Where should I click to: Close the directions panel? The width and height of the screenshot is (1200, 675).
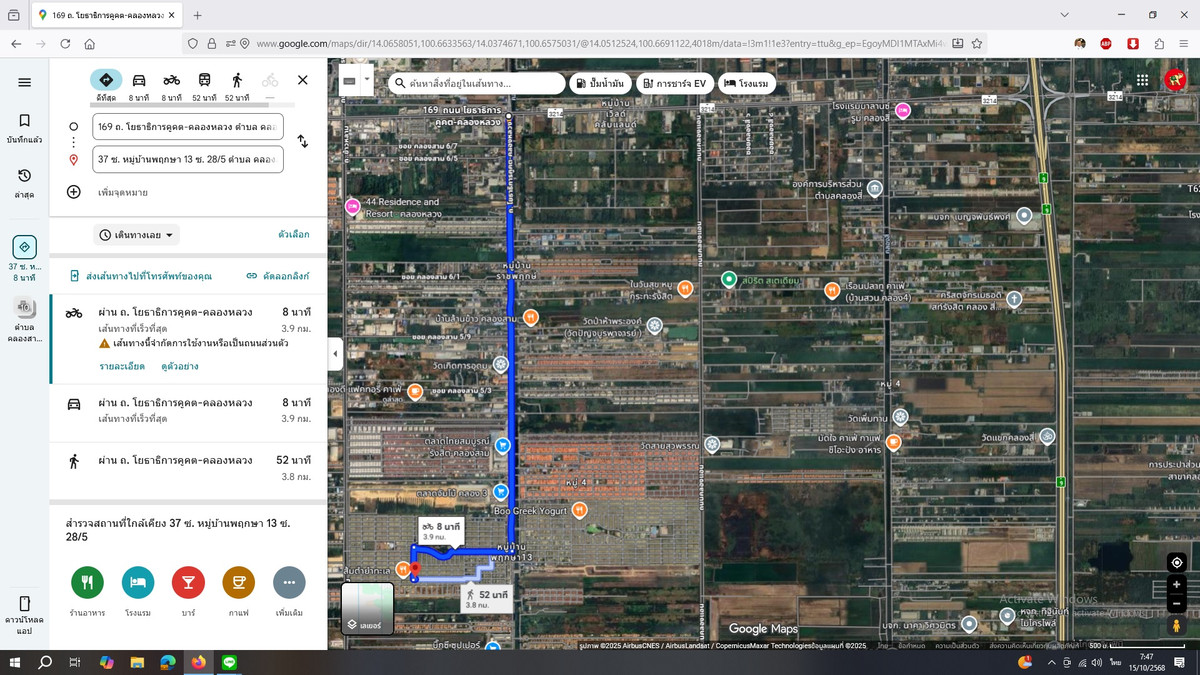tap(302, 80)
